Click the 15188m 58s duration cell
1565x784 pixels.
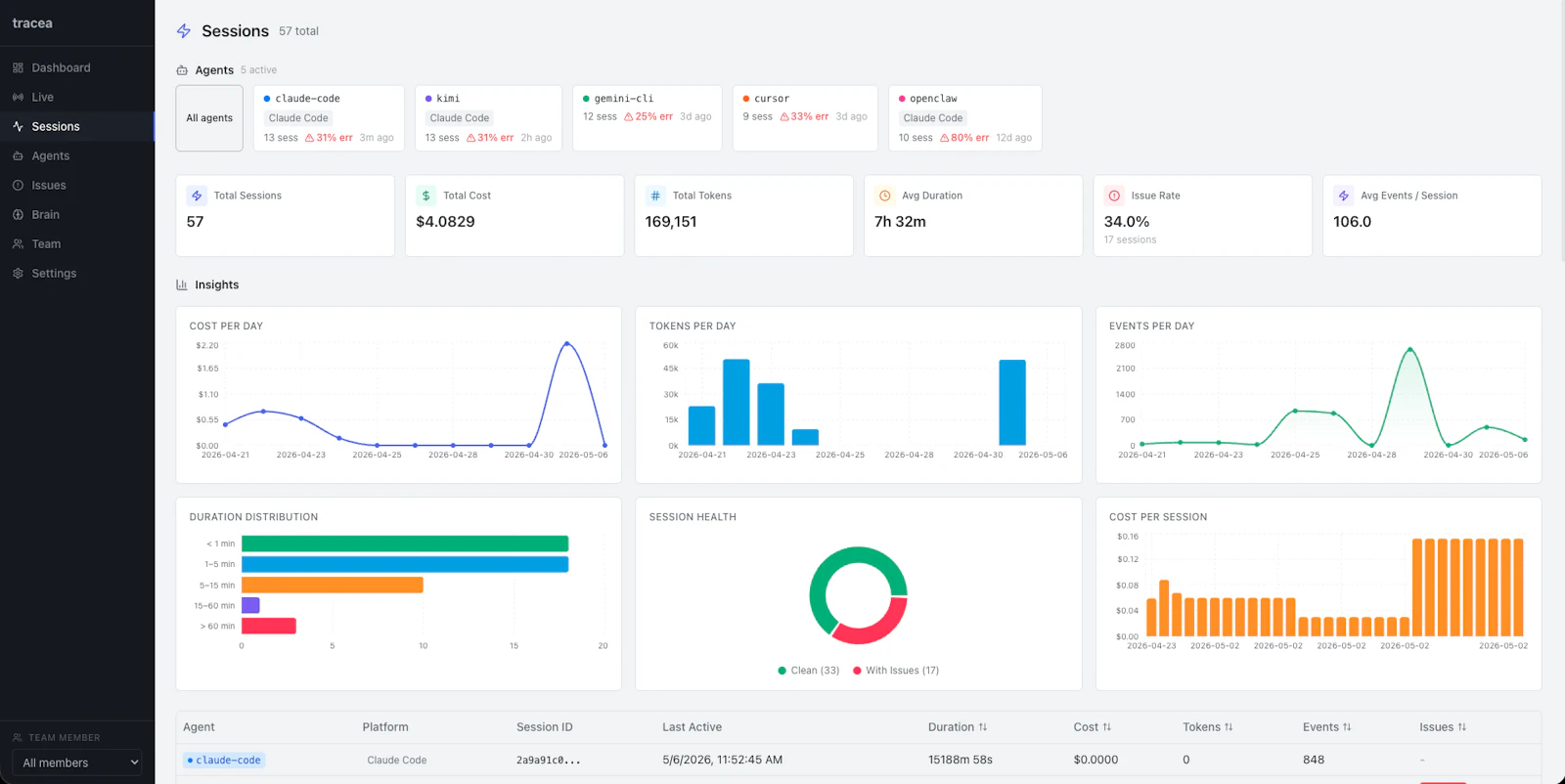click(x=961, y=760)
